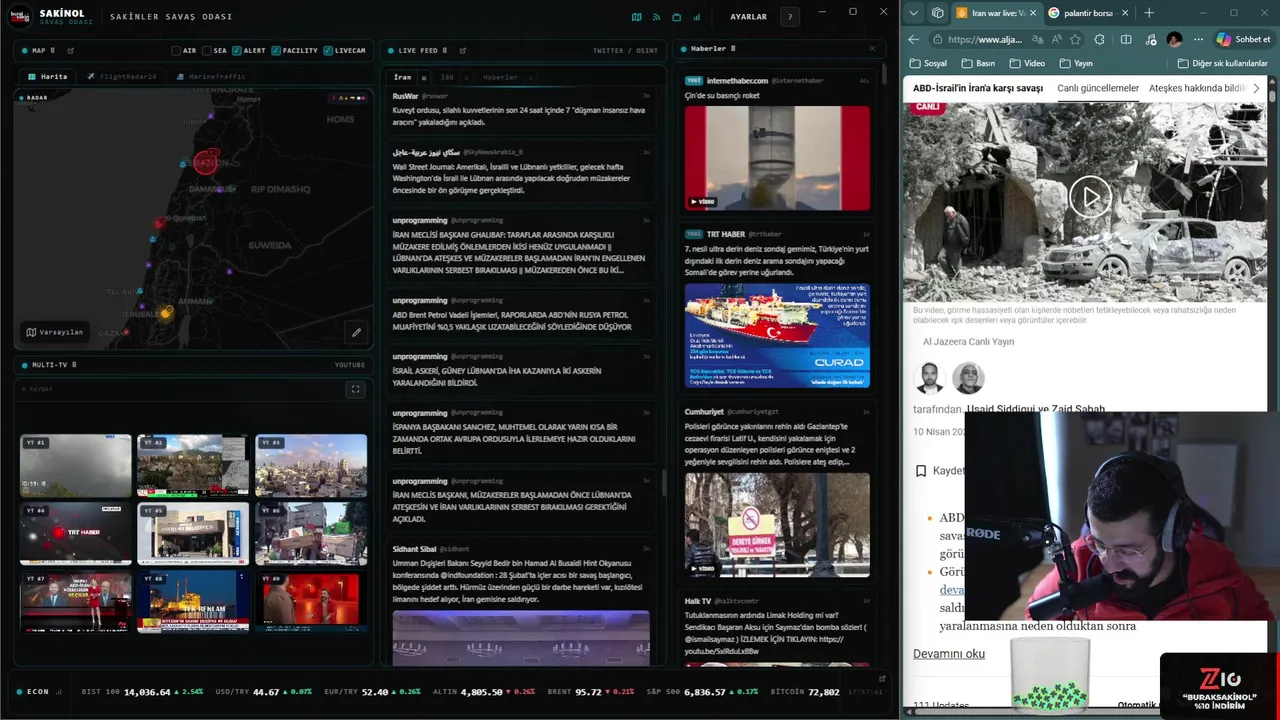Click the pencil edit icon on map
This screenshot has height=720, width=1280.
point(356,332)
